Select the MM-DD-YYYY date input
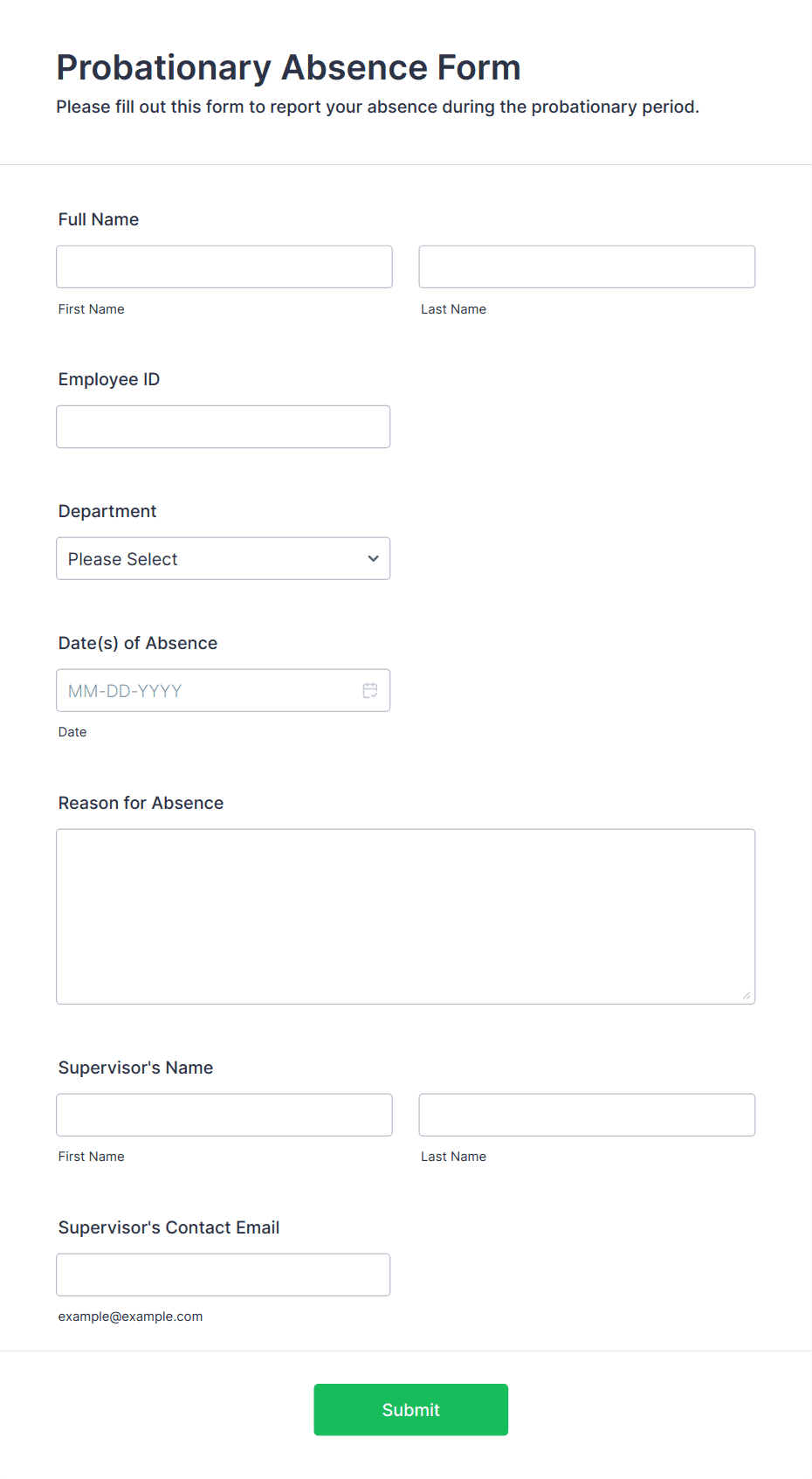Screen dimensions: 812x1479 (224, 691)
